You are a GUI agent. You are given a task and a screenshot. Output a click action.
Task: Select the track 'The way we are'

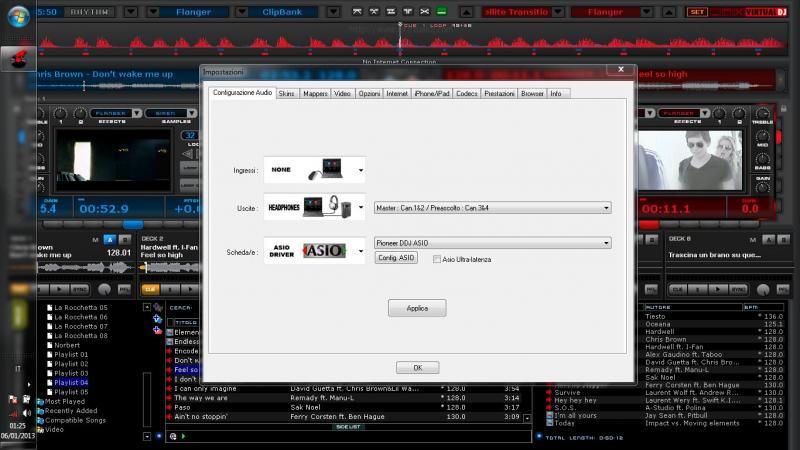pos(199,397)
